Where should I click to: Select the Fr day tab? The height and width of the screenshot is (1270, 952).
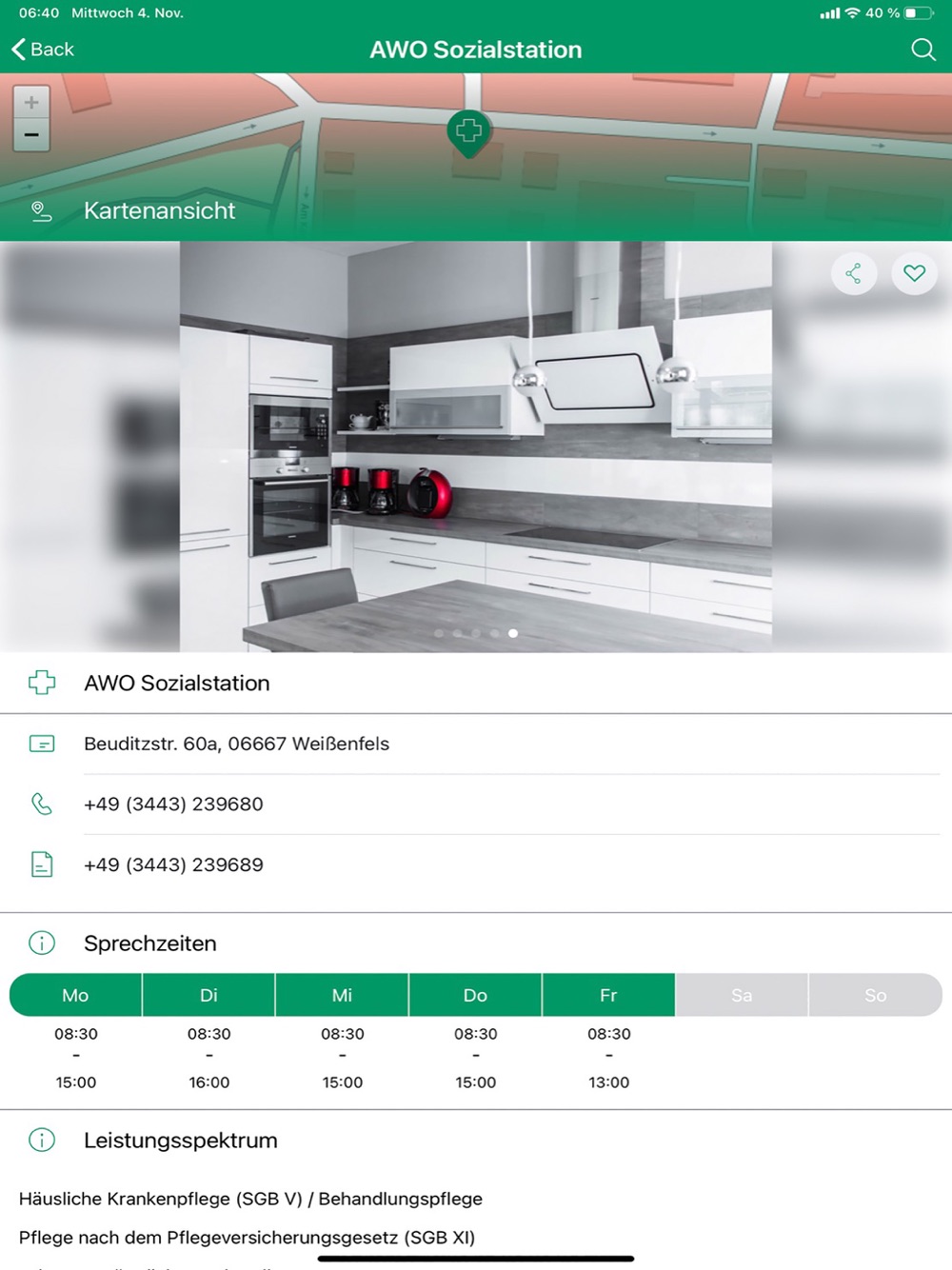tap(608, 995)
